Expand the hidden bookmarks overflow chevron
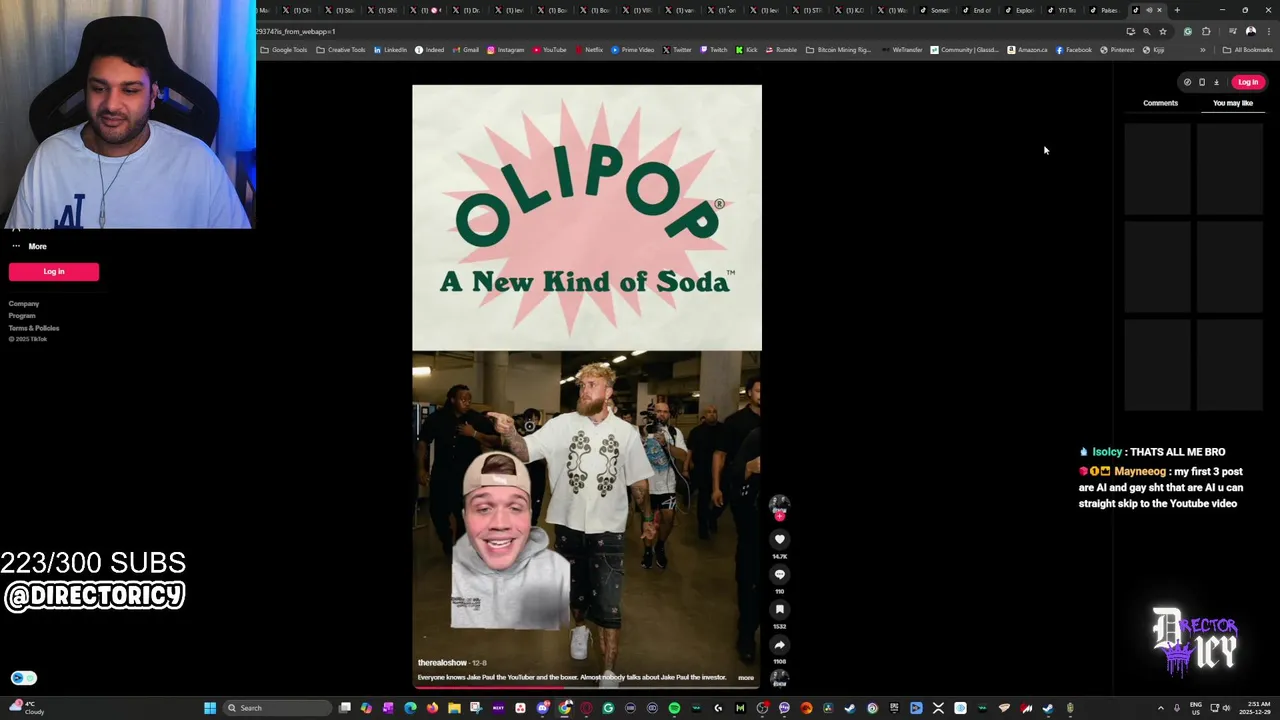This screenshot has width=1280, height=720. coord(1203,50)
